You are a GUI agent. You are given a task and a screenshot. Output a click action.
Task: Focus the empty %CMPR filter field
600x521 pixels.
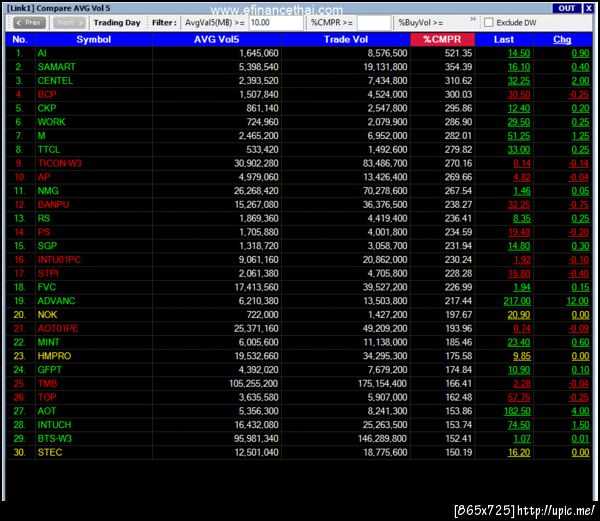[373, 23]
